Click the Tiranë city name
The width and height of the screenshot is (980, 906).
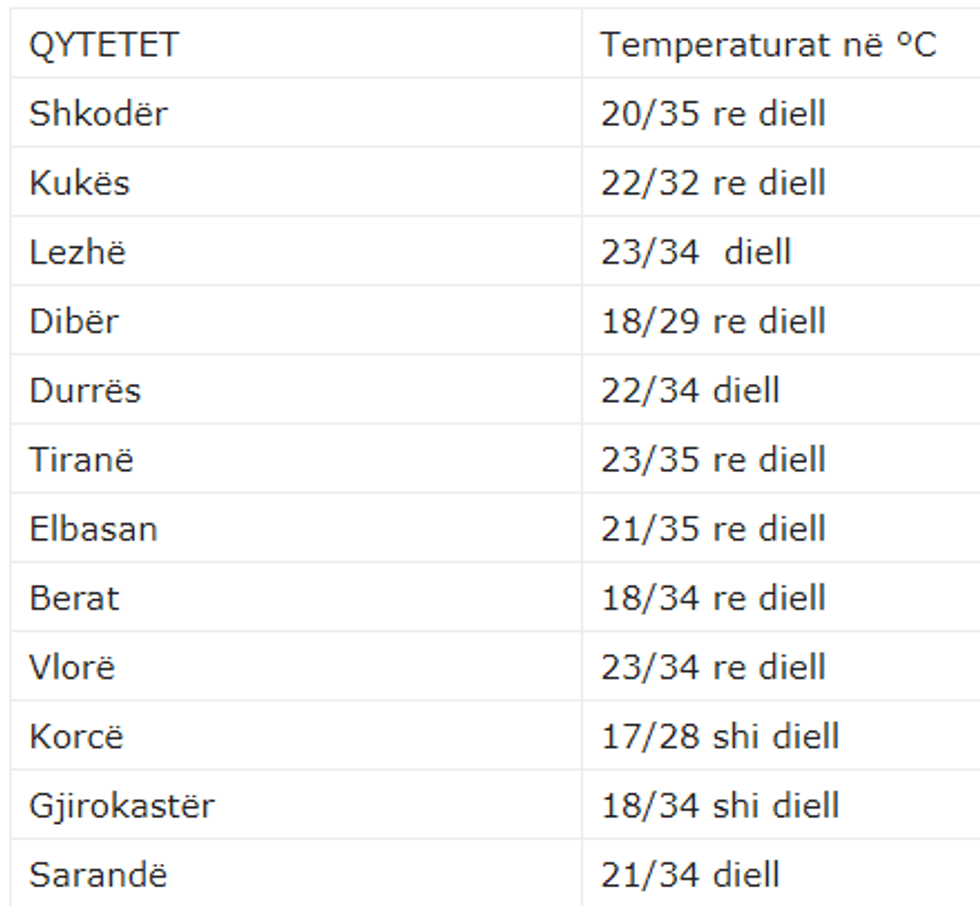pyautogui.click(x=81, y=460)
